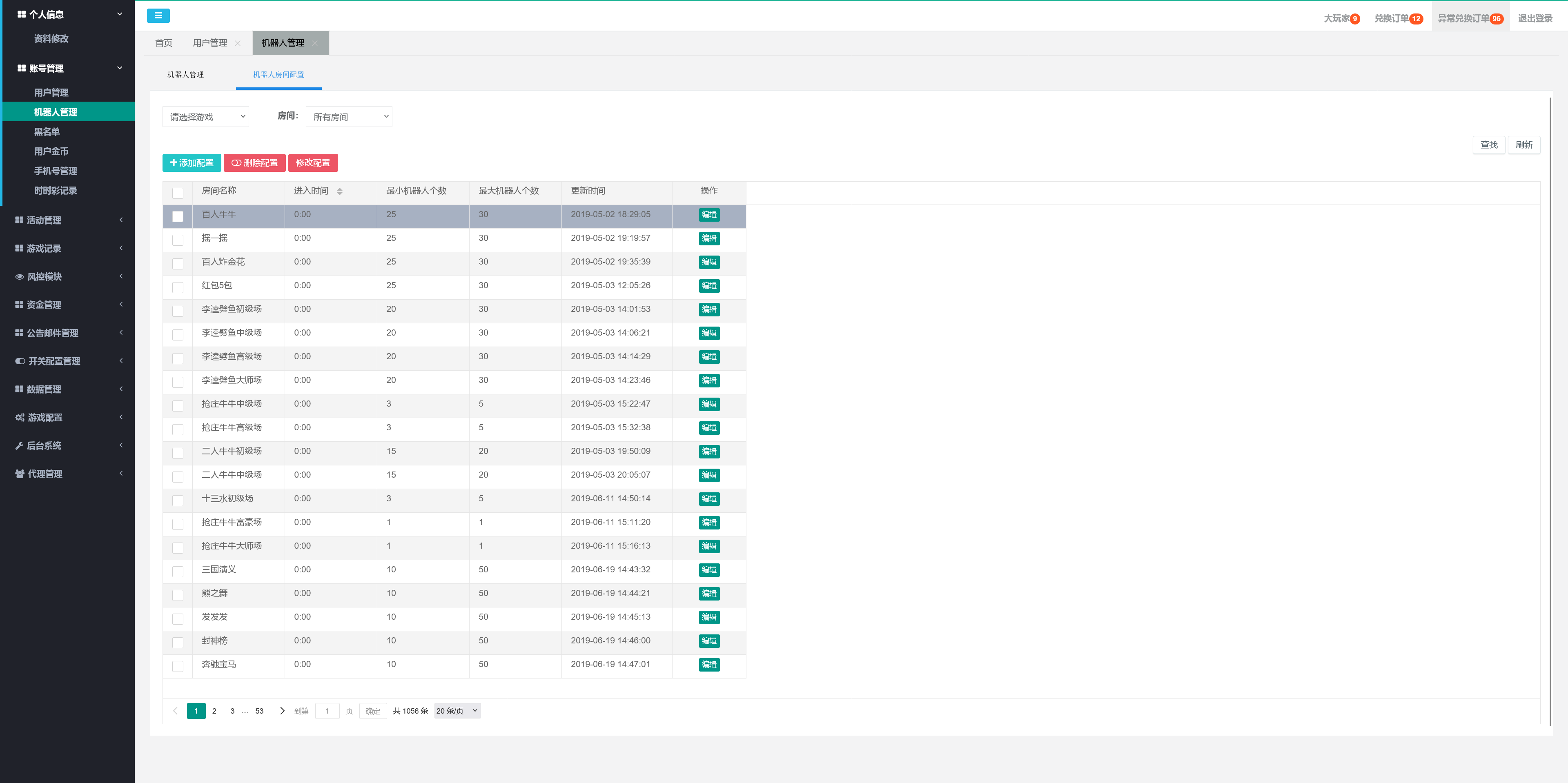Toggle the sidebar hamburger menu icon

click(158, 16)
